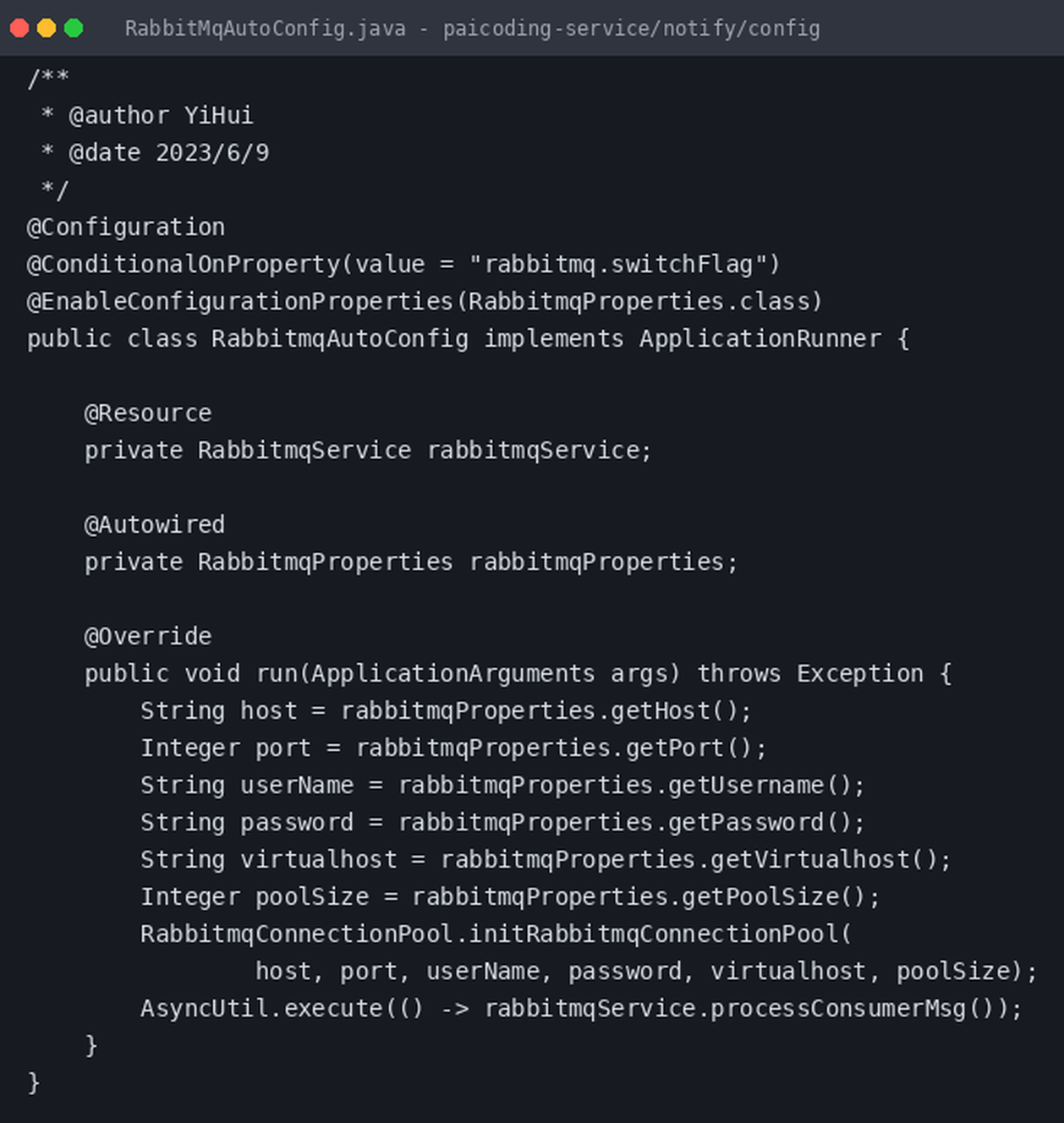Click the @author YiHui comment line
This screenshot has width=1064, height=1123.
[x=148, y=116]
